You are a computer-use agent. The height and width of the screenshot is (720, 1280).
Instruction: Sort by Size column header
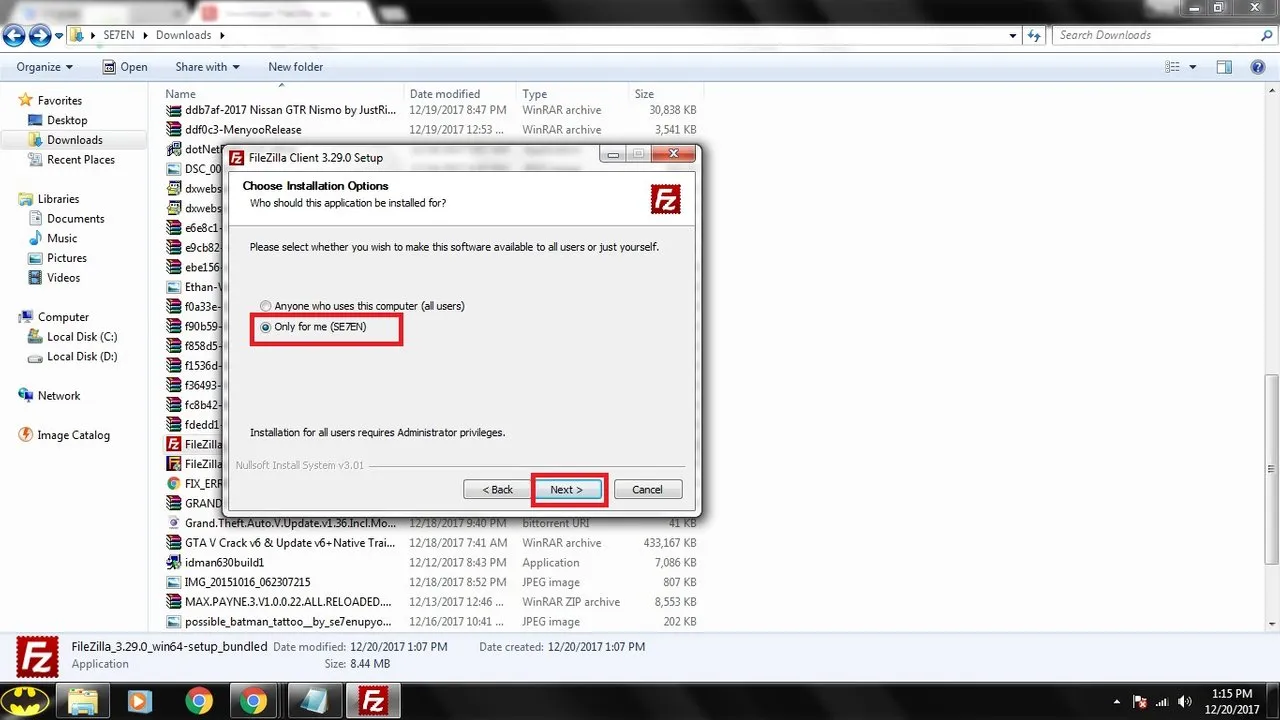click(665, 94)
